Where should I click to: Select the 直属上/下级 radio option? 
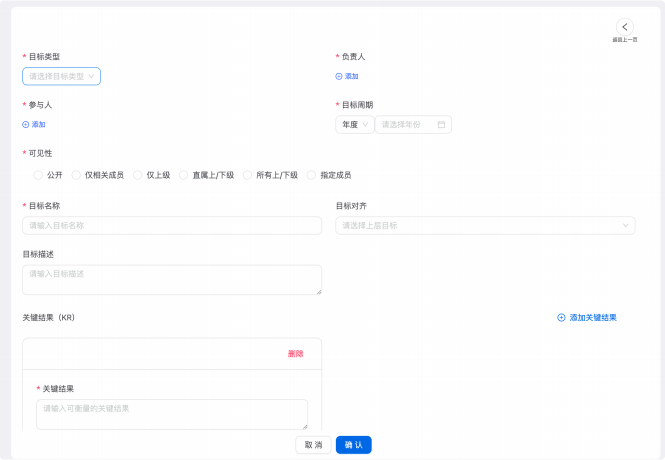[184, 175]
